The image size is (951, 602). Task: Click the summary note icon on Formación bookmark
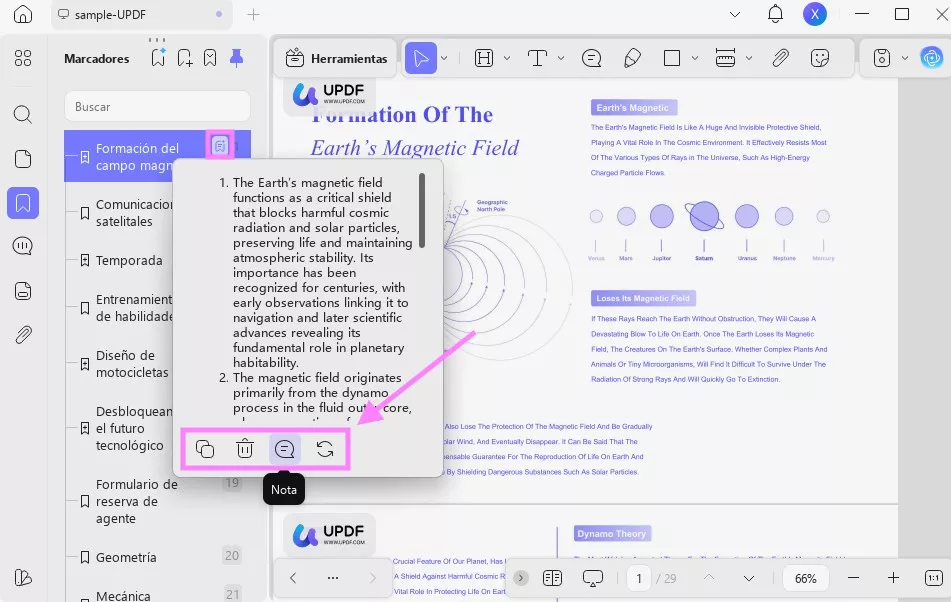tap(220, 145)
